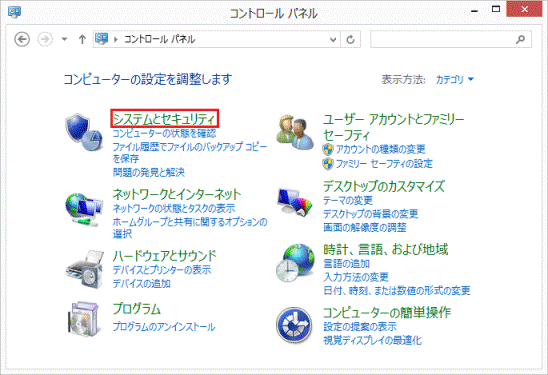Open アカウントの種類の変更 link
This screenshot has width=548, height=375.
click(x=381, y=150)
